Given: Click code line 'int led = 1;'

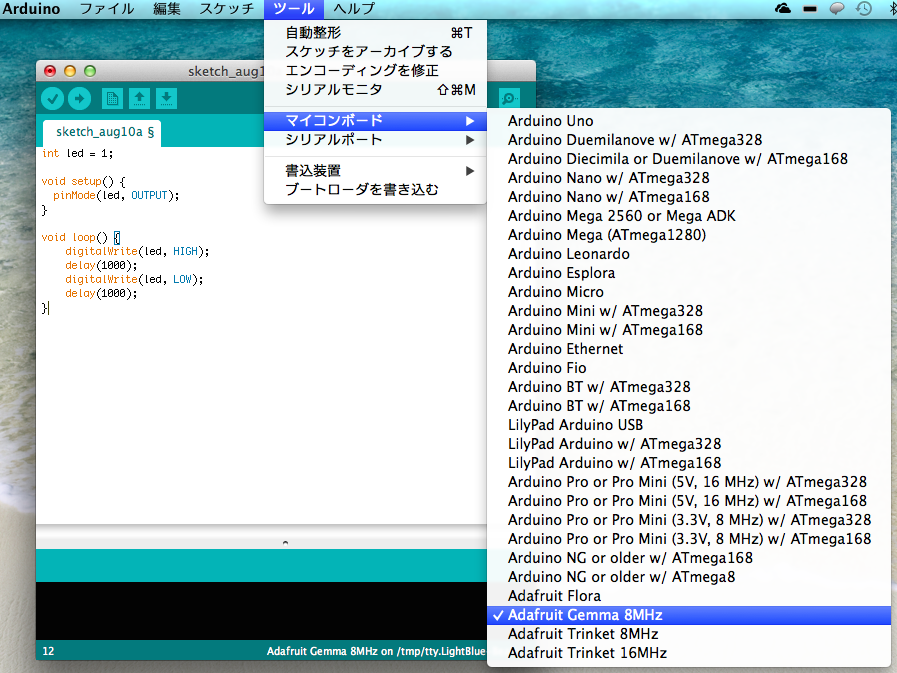Looking at the screenshot, I should [78, 153].
